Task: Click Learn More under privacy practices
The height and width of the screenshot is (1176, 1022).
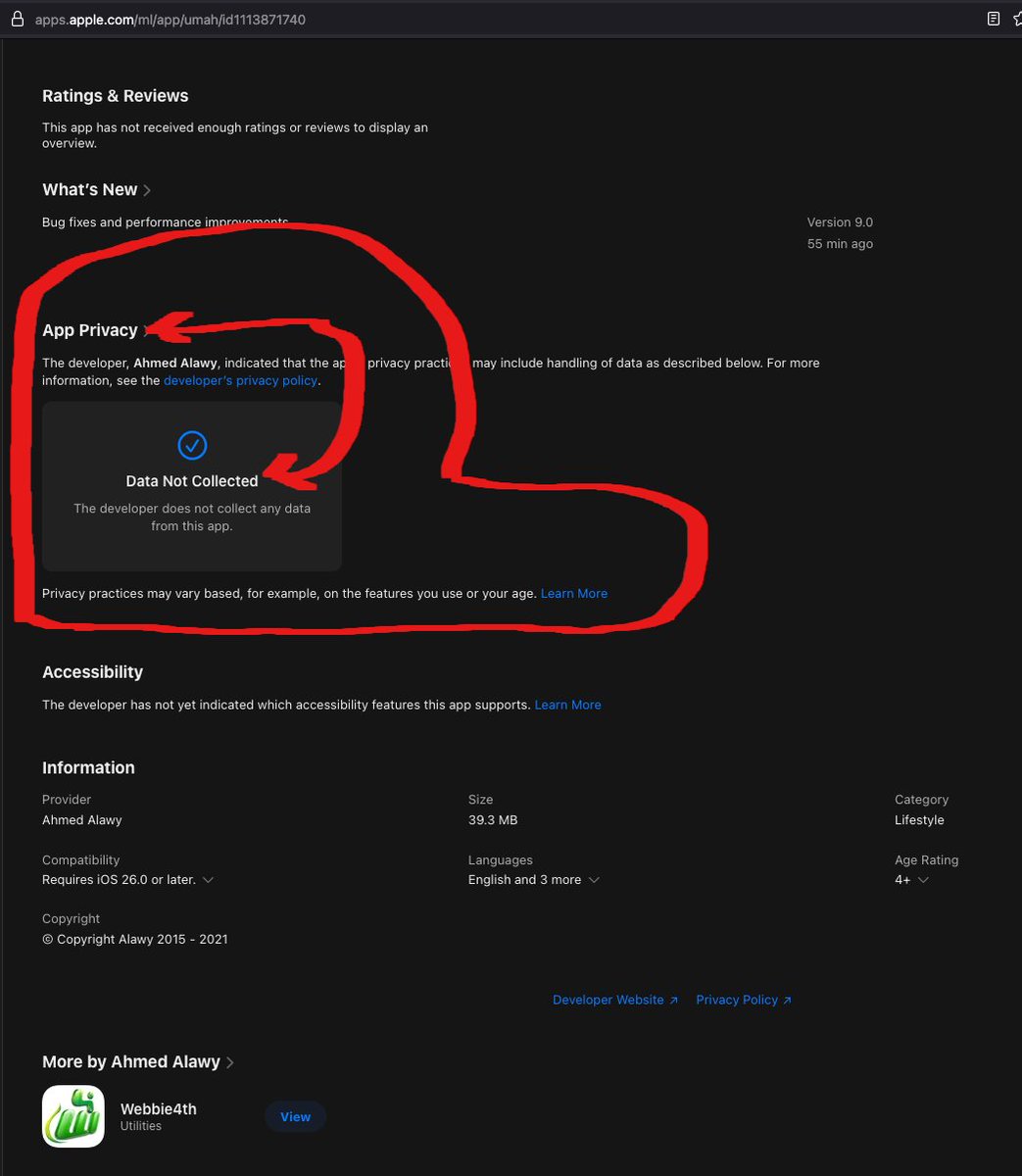Action: click(574, 593)
